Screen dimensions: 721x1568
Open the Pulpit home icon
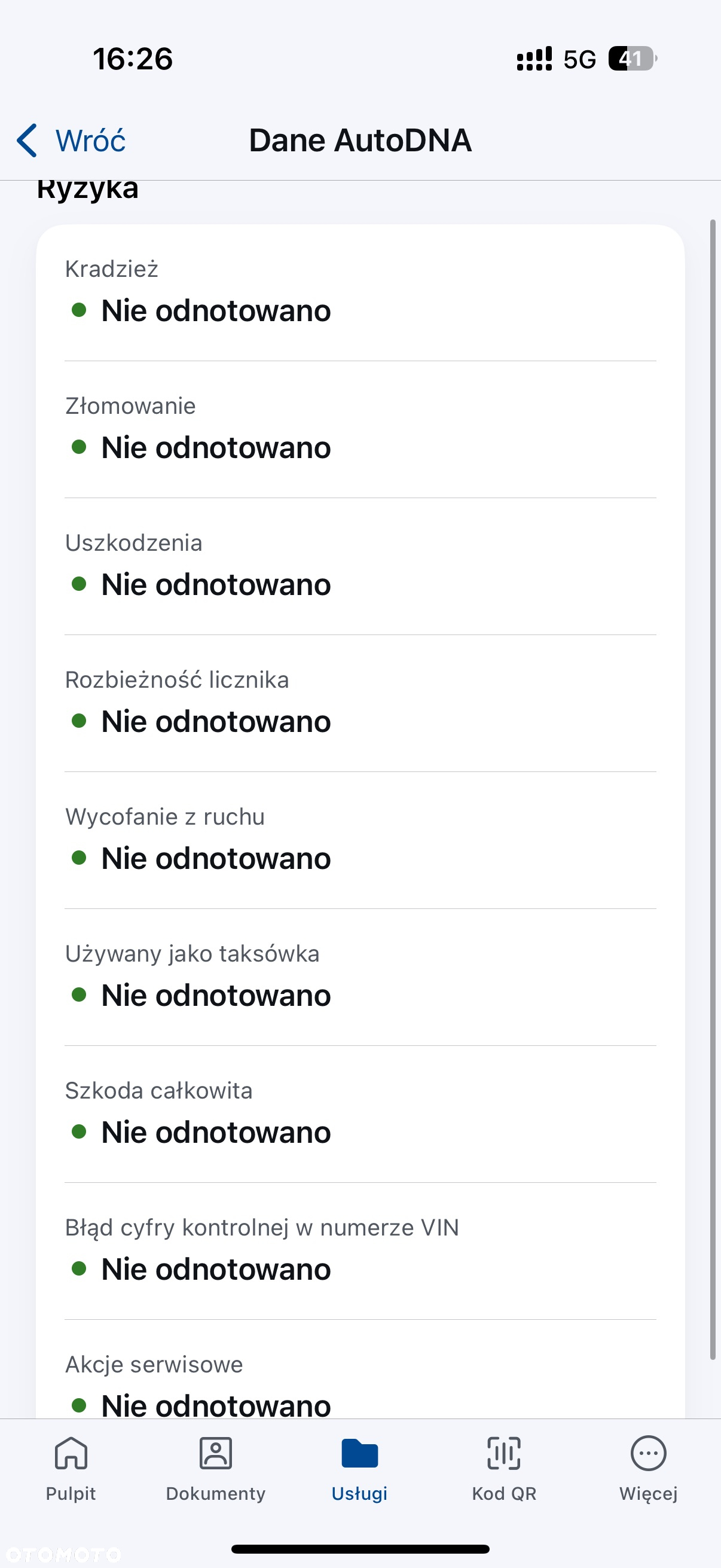[71, 1453]
